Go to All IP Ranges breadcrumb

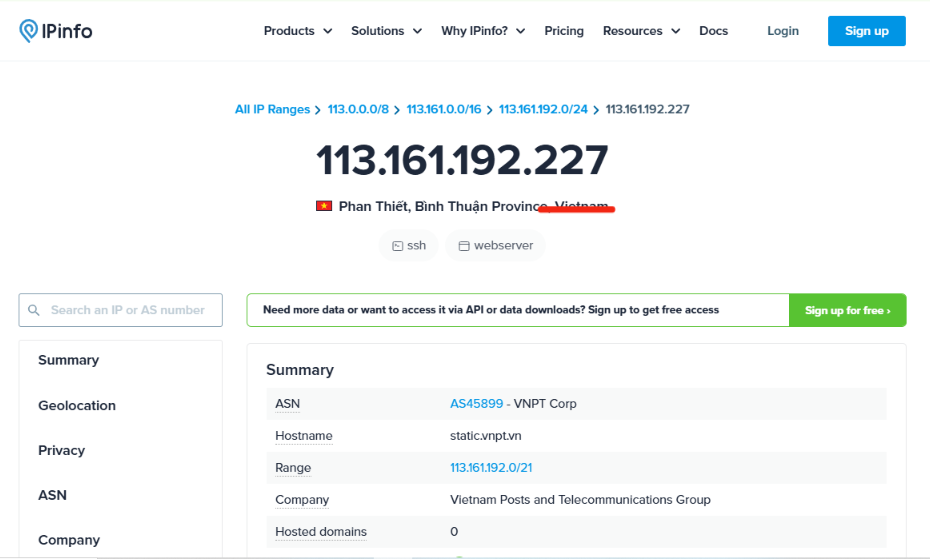[272, 109]
